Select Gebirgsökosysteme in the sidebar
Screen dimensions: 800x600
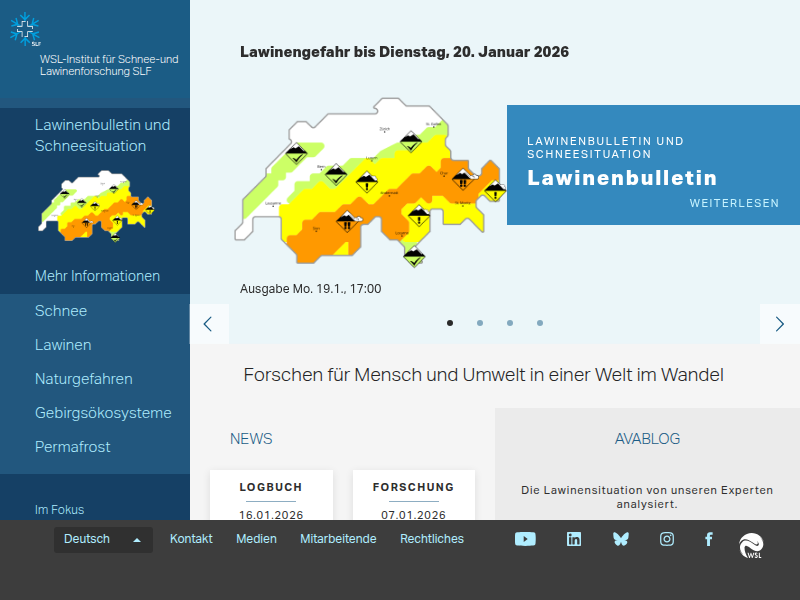coord(103,413)
